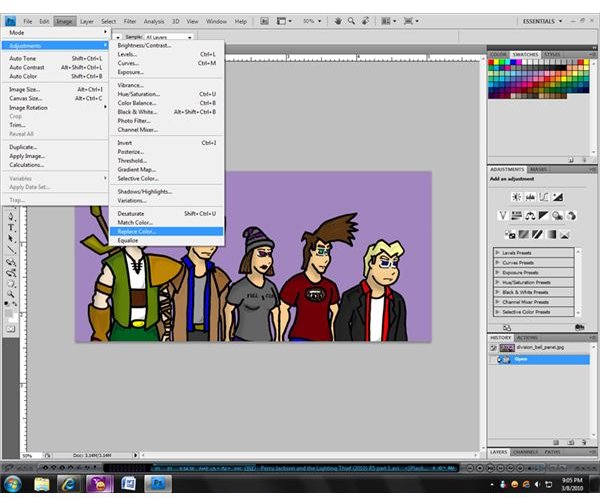
Task: Delete current state trash icon in History panel
Action: [x=584, y=442]
